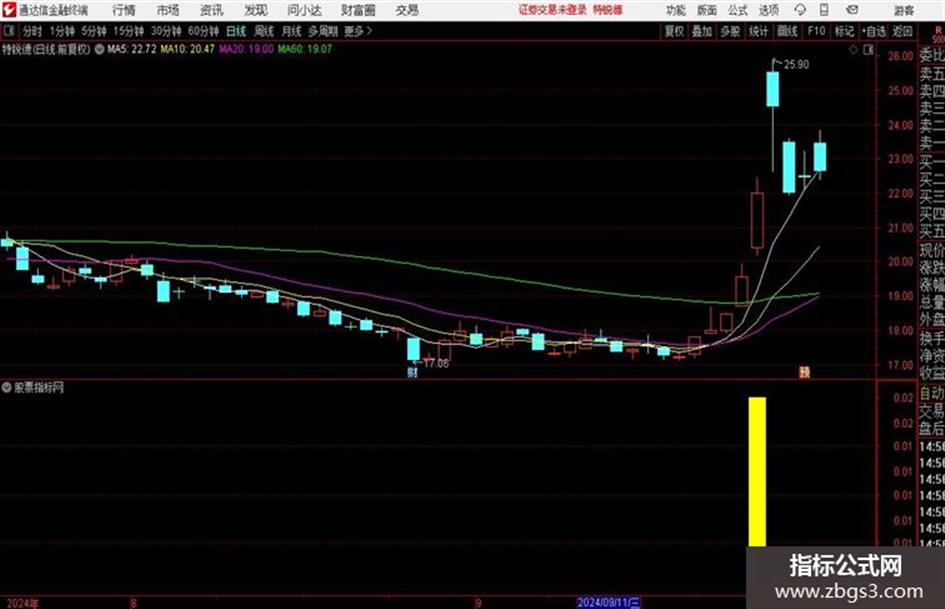
Task: Toggle the left panel icon beside 分时
Action: (9, 31)
